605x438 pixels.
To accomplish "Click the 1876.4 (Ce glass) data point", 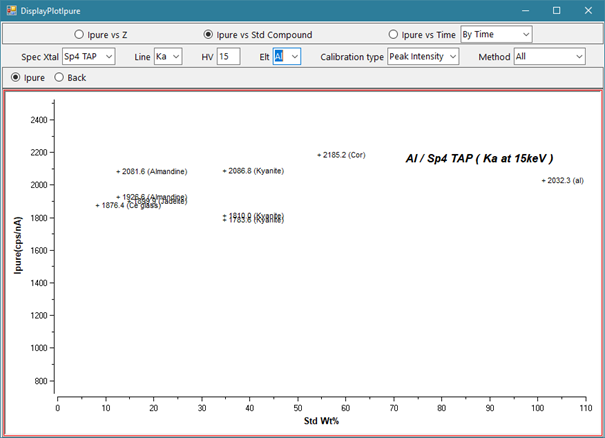I will [98, 206].
